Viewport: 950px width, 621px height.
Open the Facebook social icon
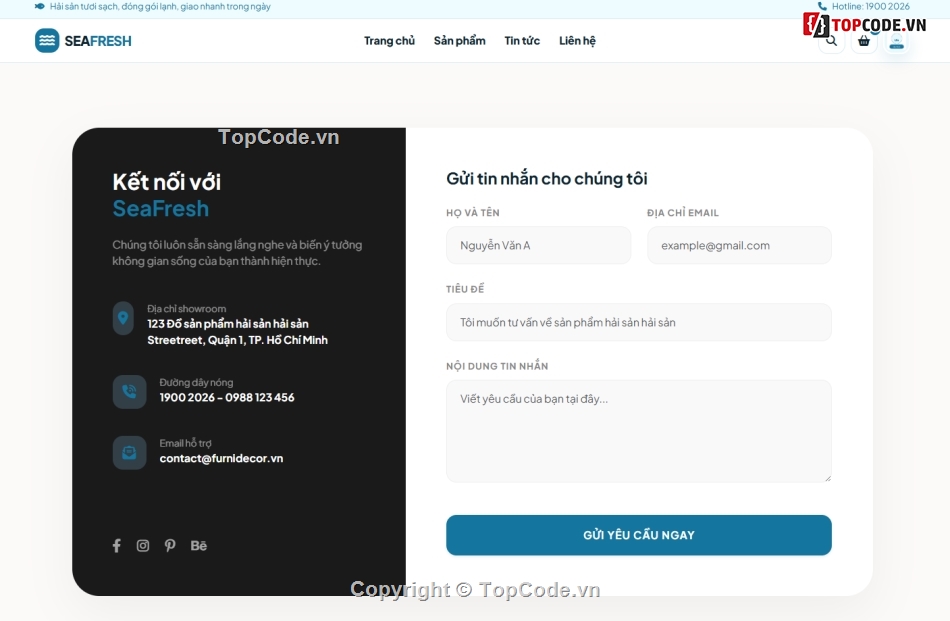point(117,546)
